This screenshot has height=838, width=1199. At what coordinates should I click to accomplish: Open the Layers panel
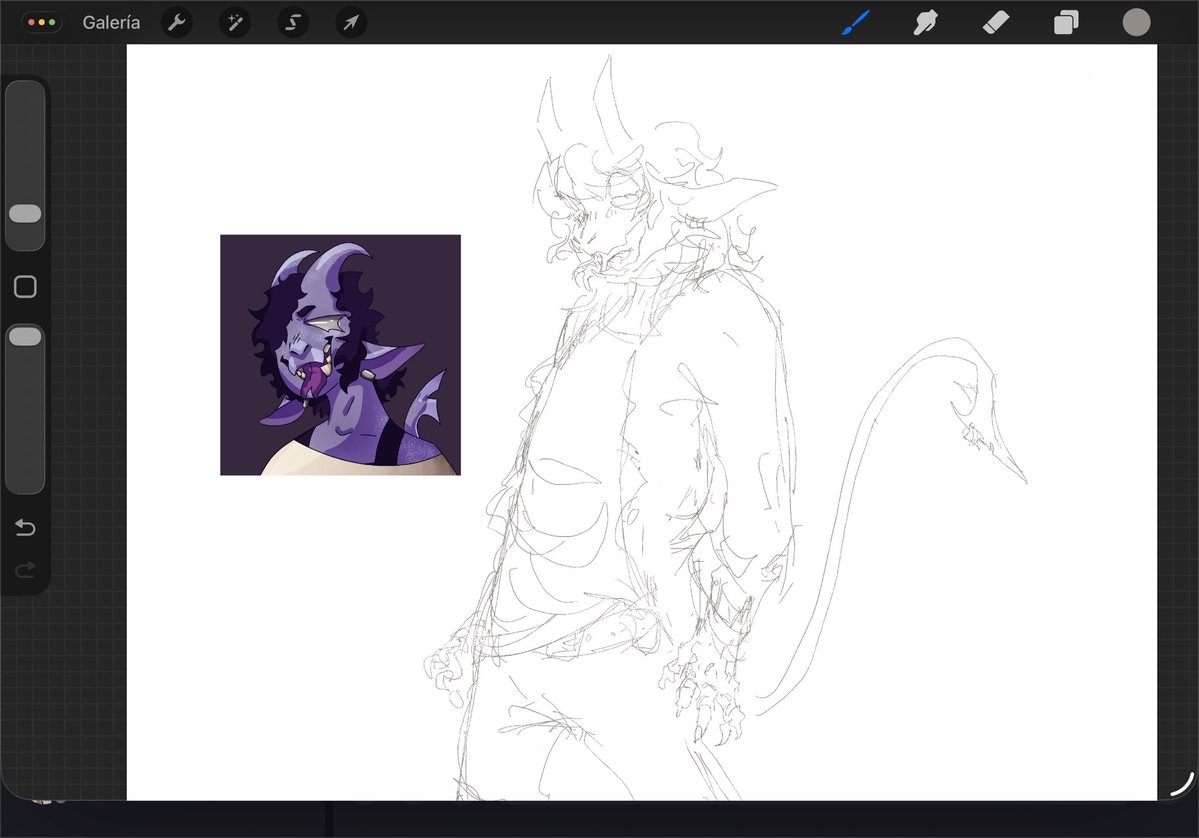[x=1066, y=22]
